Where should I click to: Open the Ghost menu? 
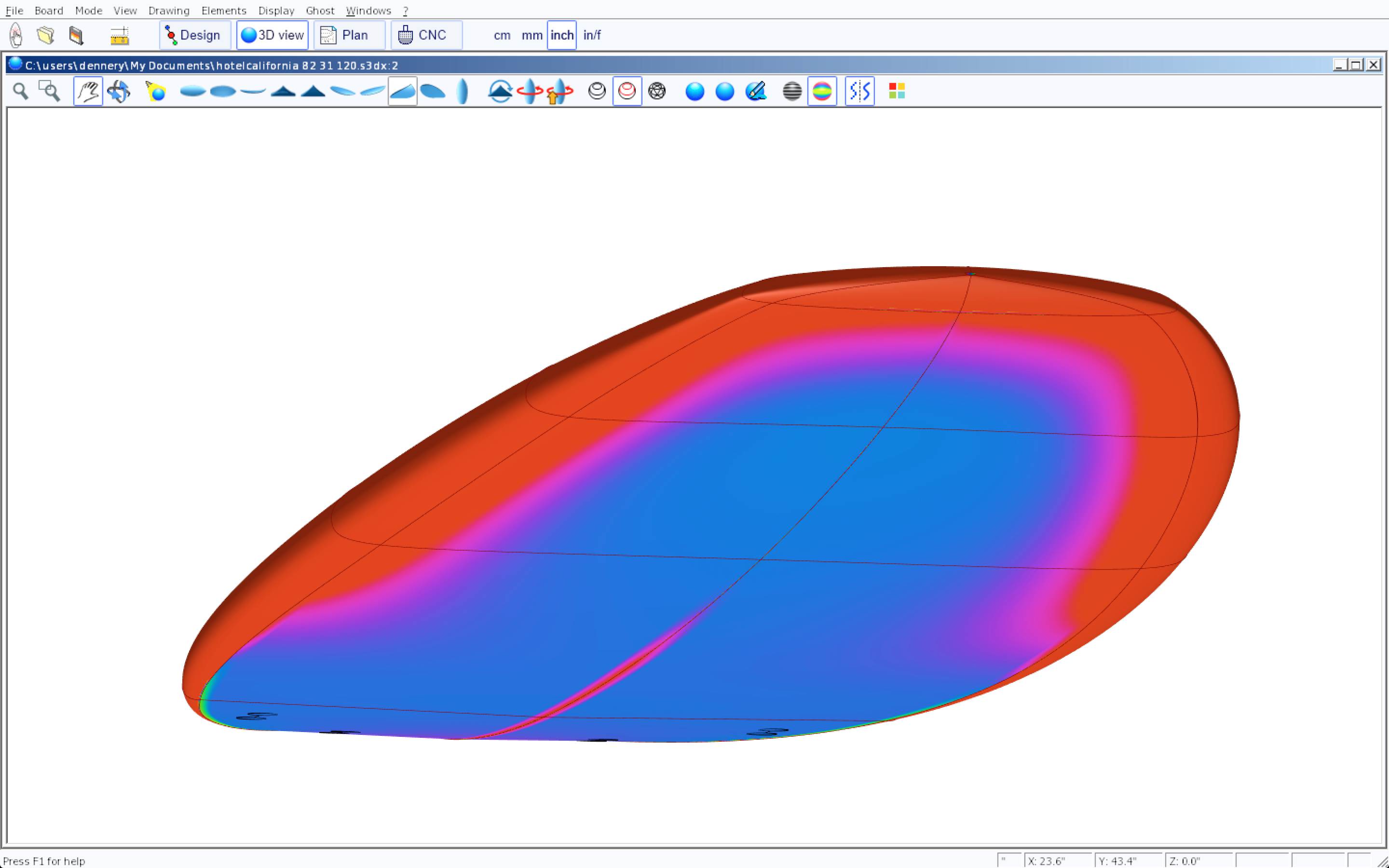pos(320,10)
